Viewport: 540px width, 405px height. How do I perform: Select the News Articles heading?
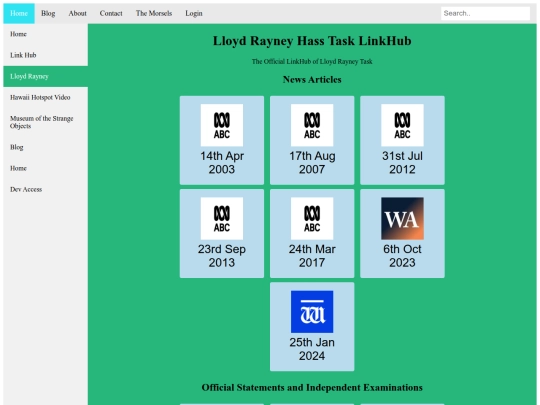(312, 80)
